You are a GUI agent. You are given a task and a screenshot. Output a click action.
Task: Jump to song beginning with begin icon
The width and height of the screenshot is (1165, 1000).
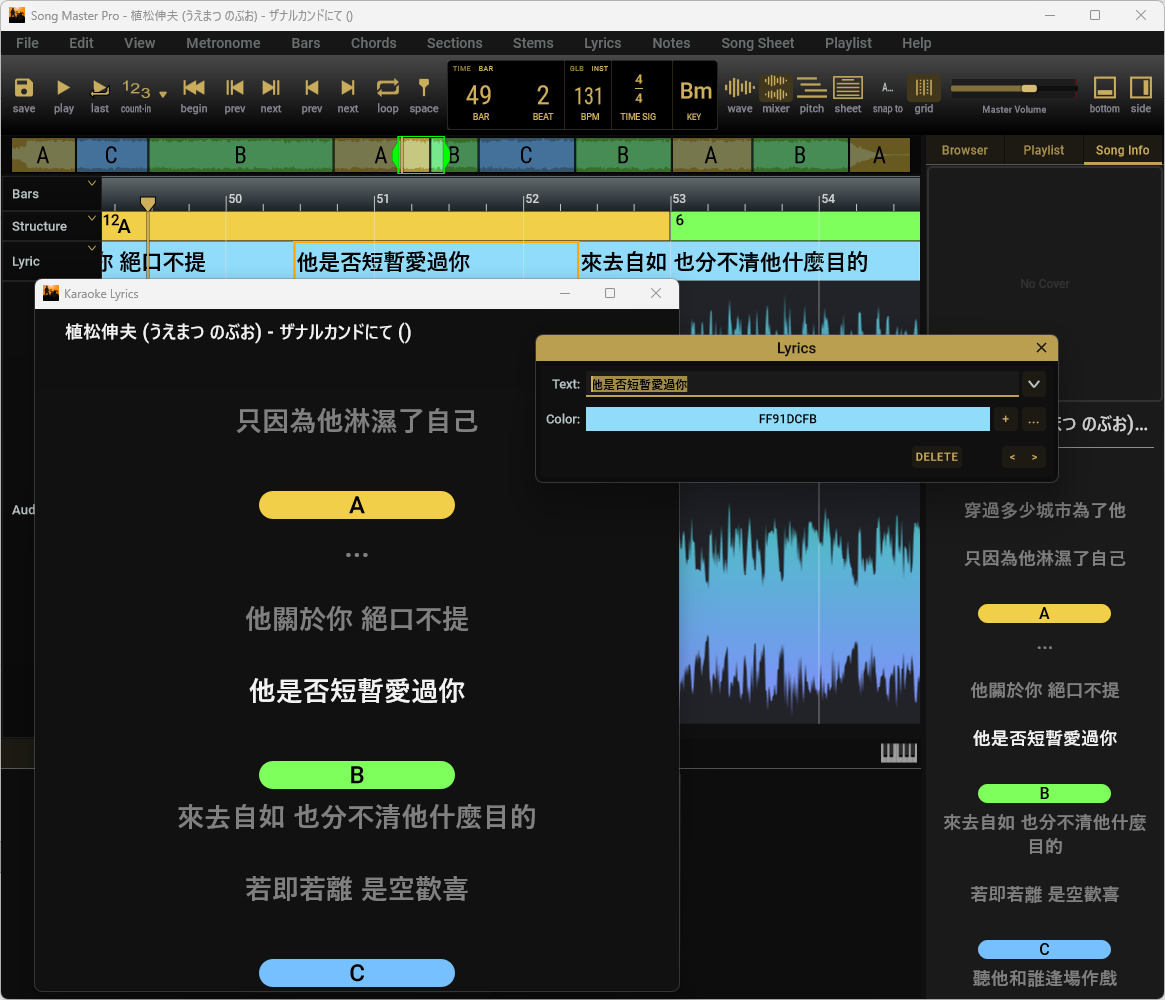point(194,88)
